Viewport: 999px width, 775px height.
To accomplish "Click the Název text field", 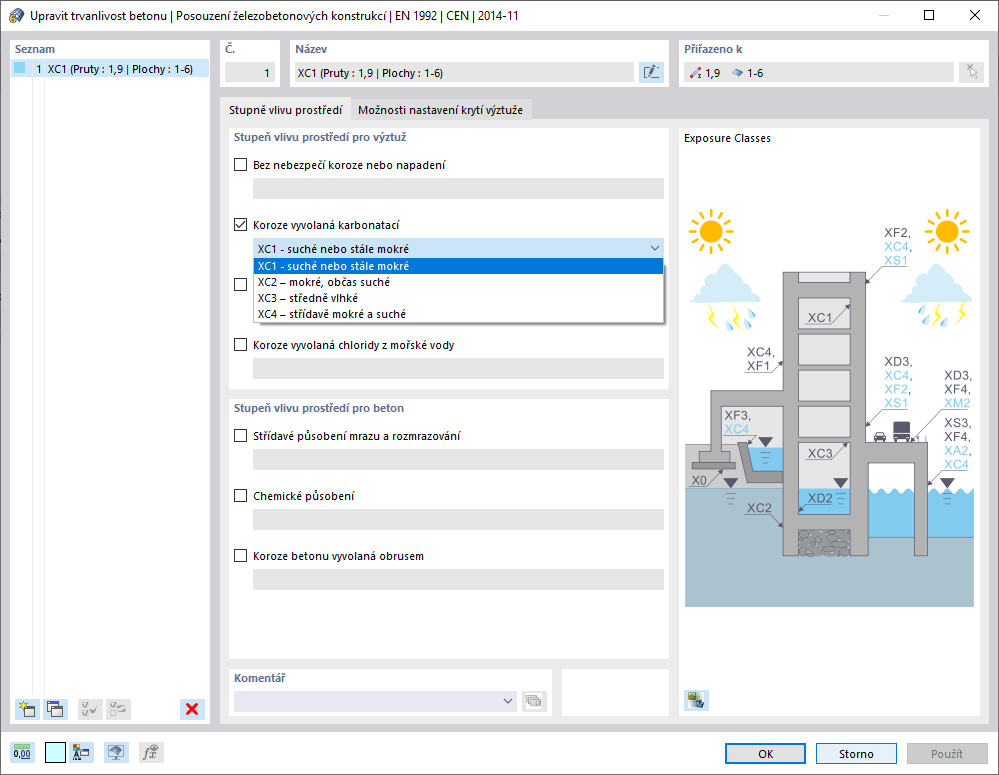I will 464,73.
